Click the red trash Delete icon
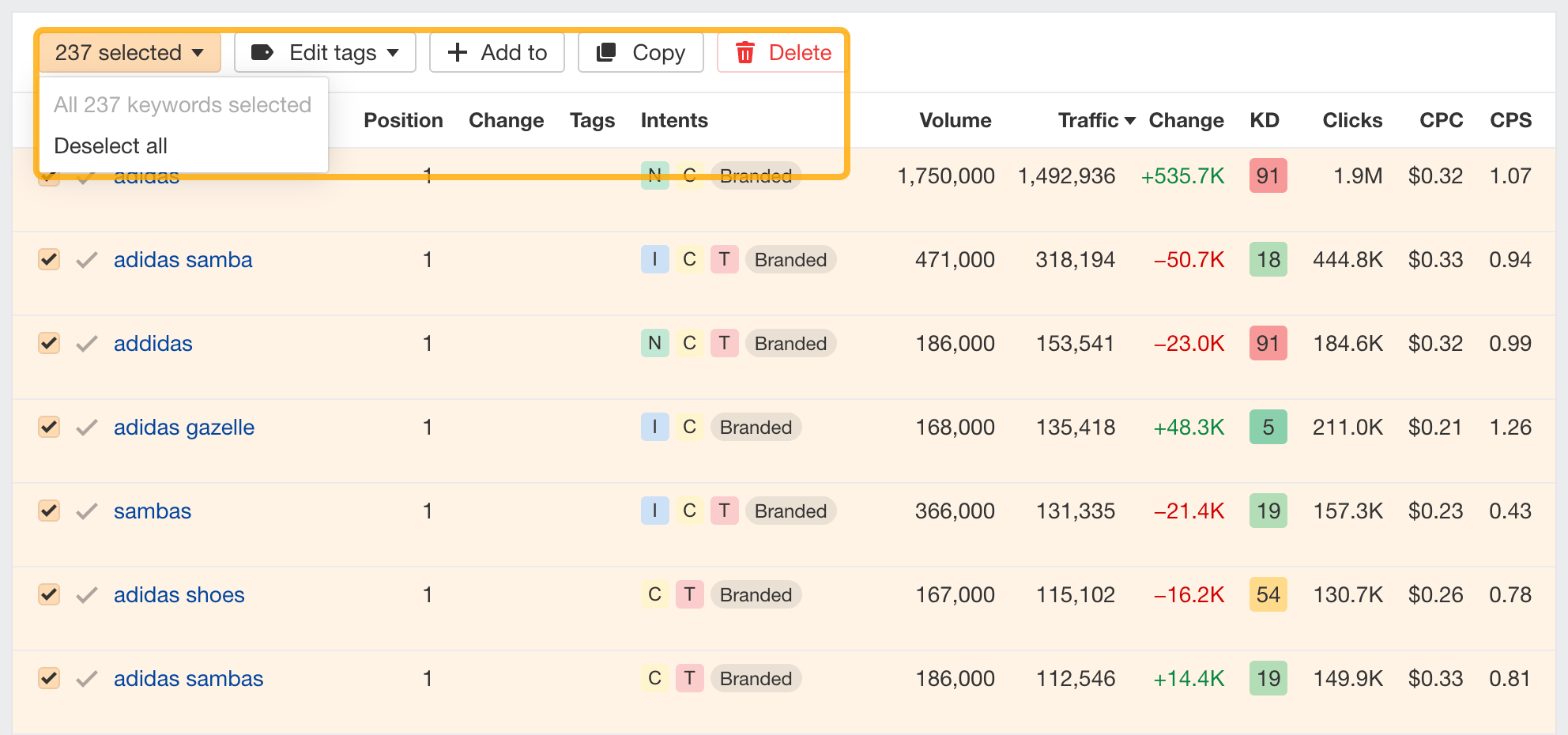Screen dimensions: 1568x735 click(744, 53)
